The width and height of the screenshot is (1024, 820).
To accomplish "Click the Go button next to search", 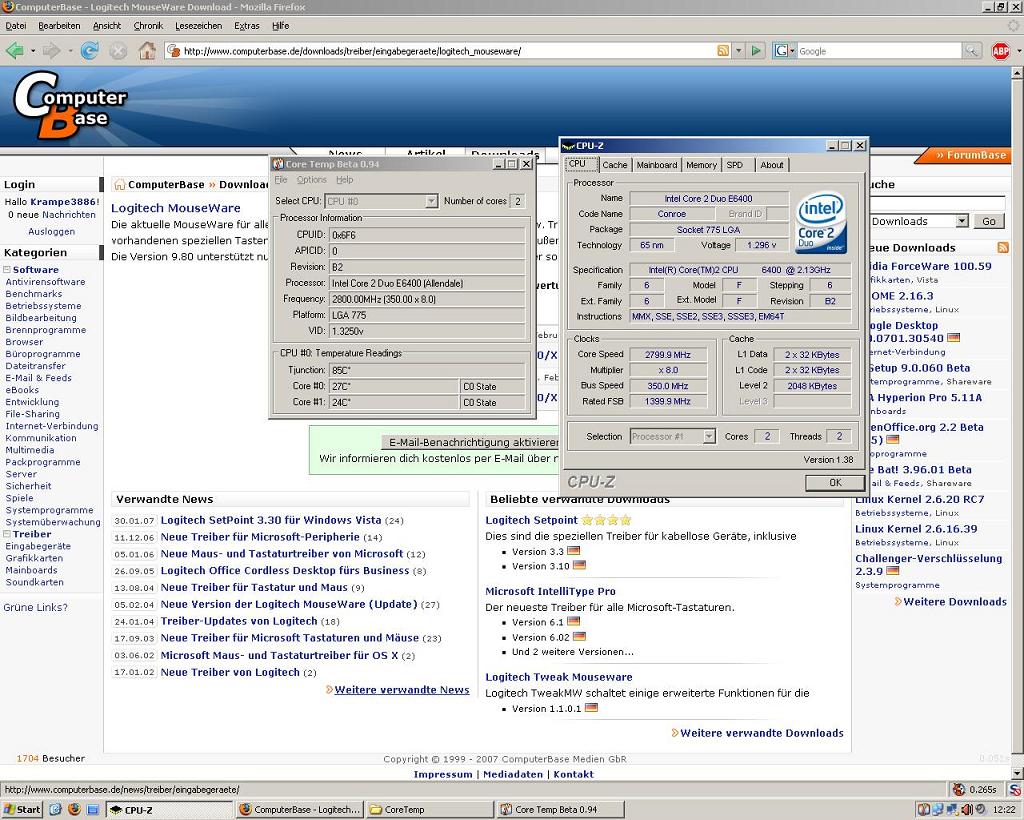I will point(989,221).
